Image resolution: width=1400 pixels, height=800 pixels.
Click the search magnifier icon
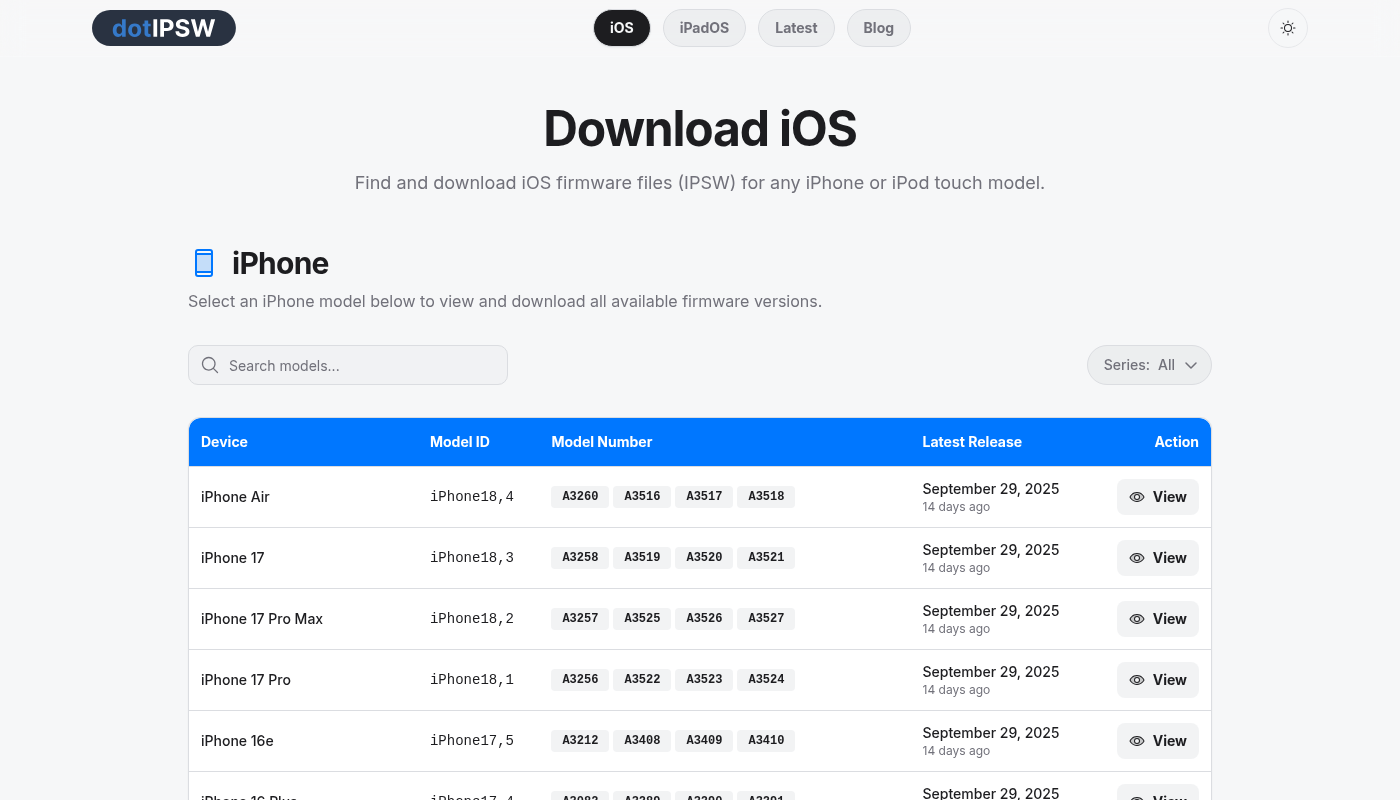[210, 365]
